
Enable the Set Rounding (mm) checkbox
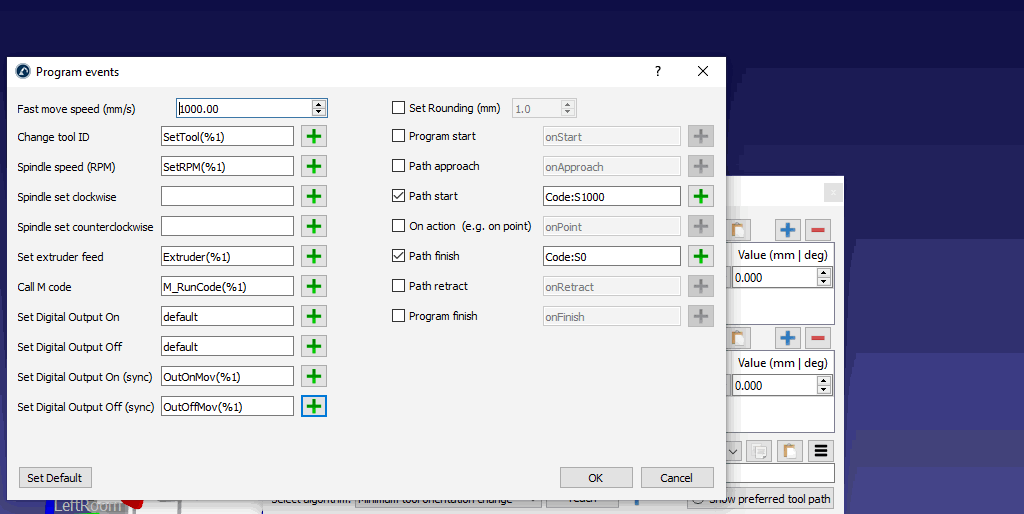pos(399,108)
